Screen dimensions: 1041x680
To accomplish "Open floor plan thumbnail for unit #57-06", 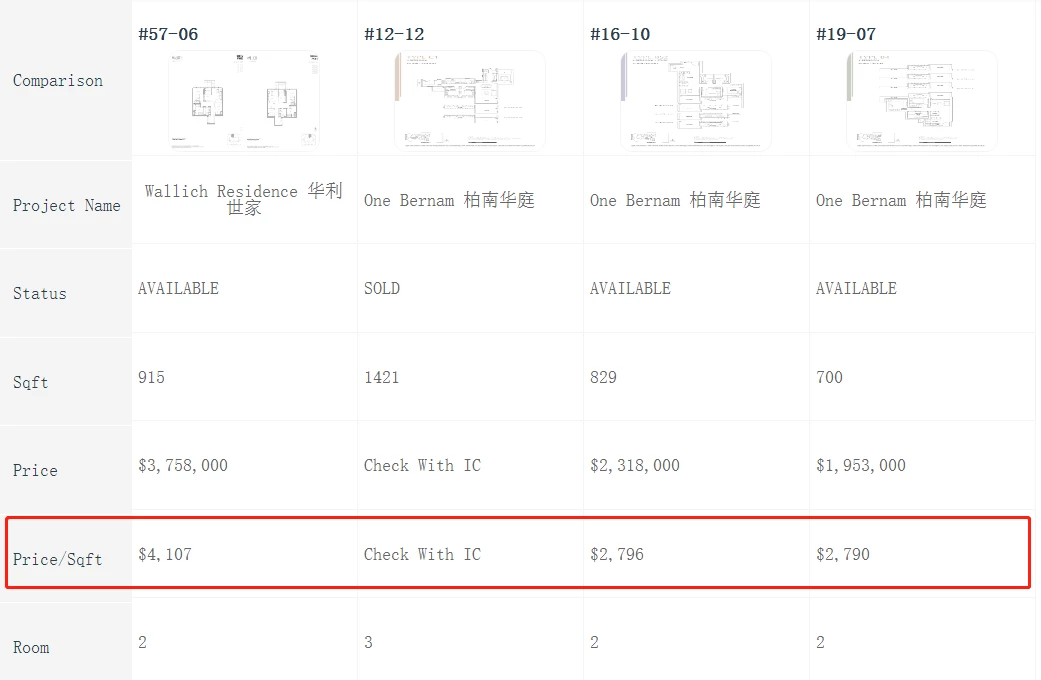I will (244, 101).
